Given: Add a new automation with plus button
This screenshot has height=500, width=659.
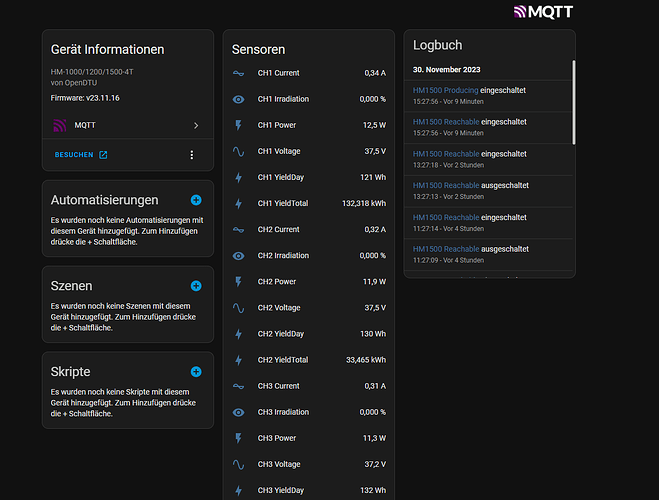Looking at the screenshot, I should click(x=196, y=200).
